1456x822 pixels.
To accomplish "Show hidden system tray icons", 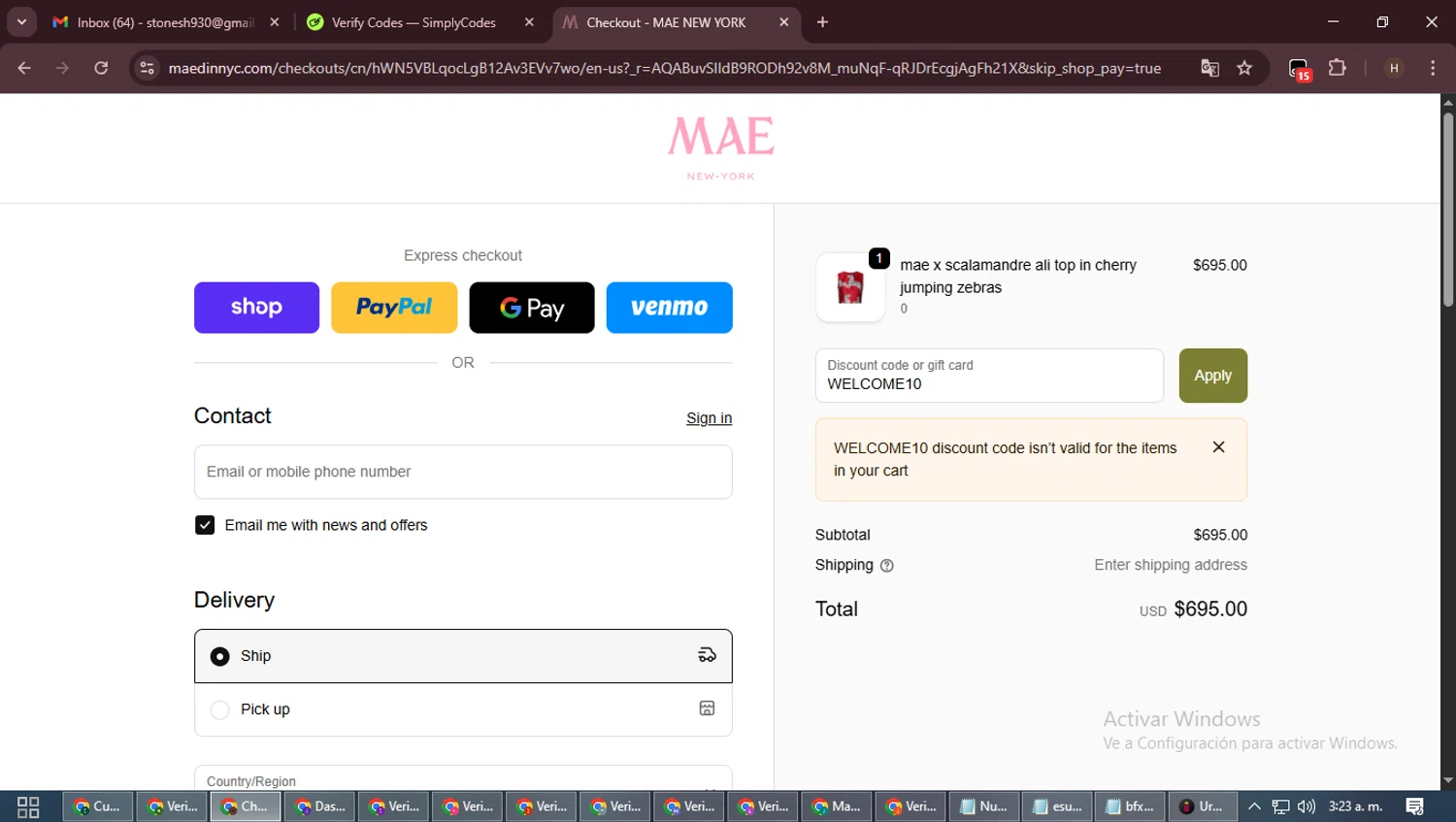I will point(1254,806).
